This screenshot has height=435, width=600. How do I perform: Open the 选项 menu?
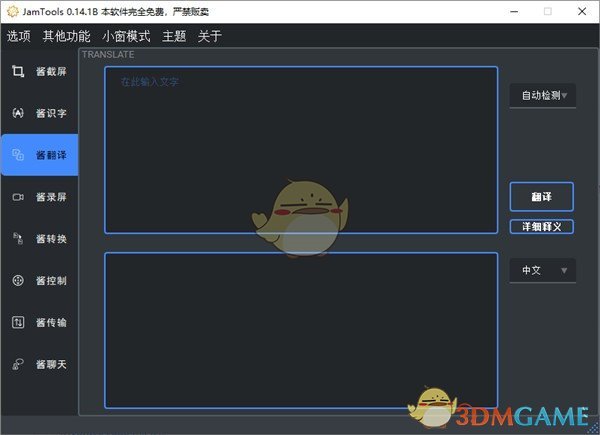pos(19,36)
